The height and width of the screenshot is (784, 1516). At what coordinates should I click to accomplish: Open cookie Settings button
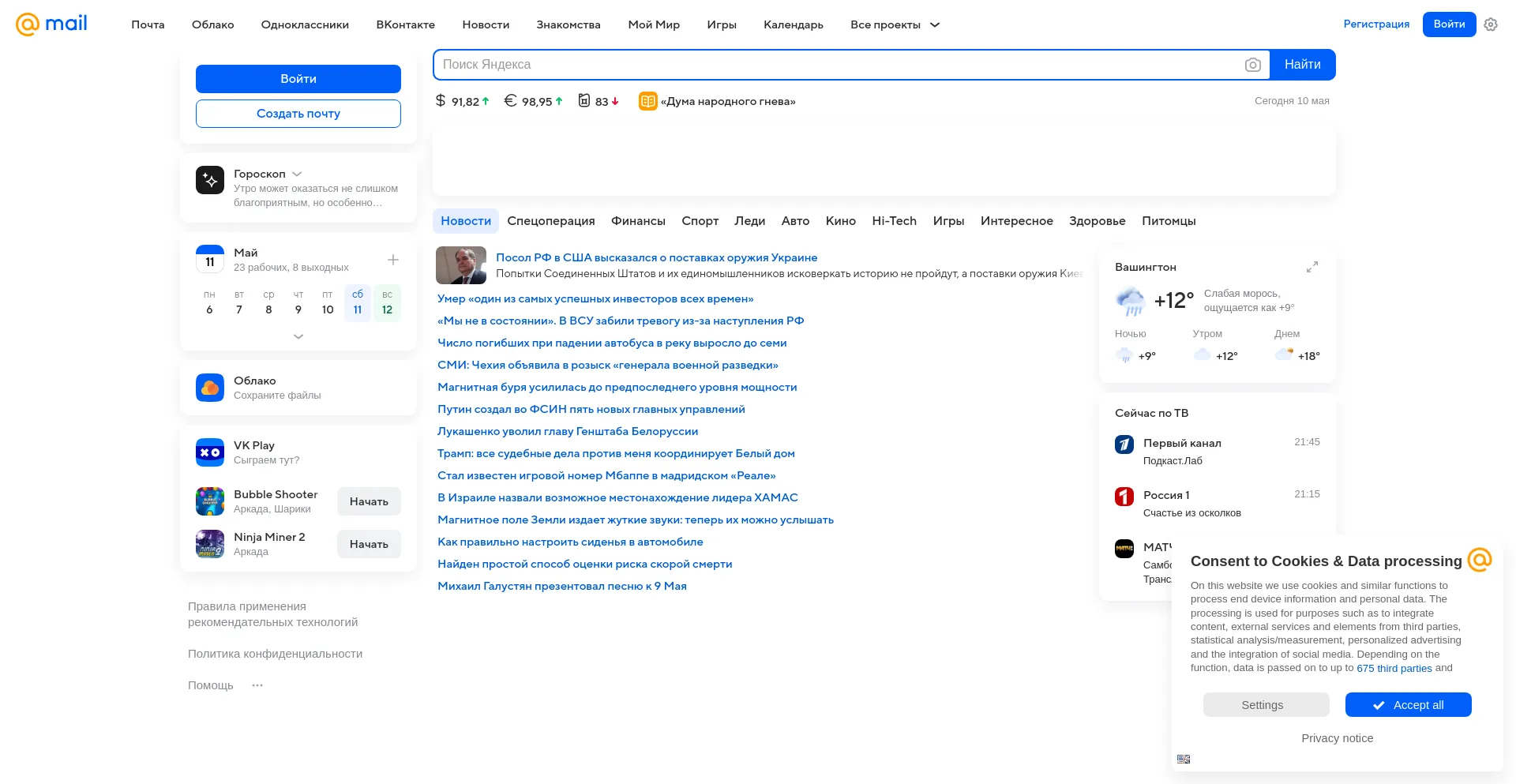click(1266, 705)
